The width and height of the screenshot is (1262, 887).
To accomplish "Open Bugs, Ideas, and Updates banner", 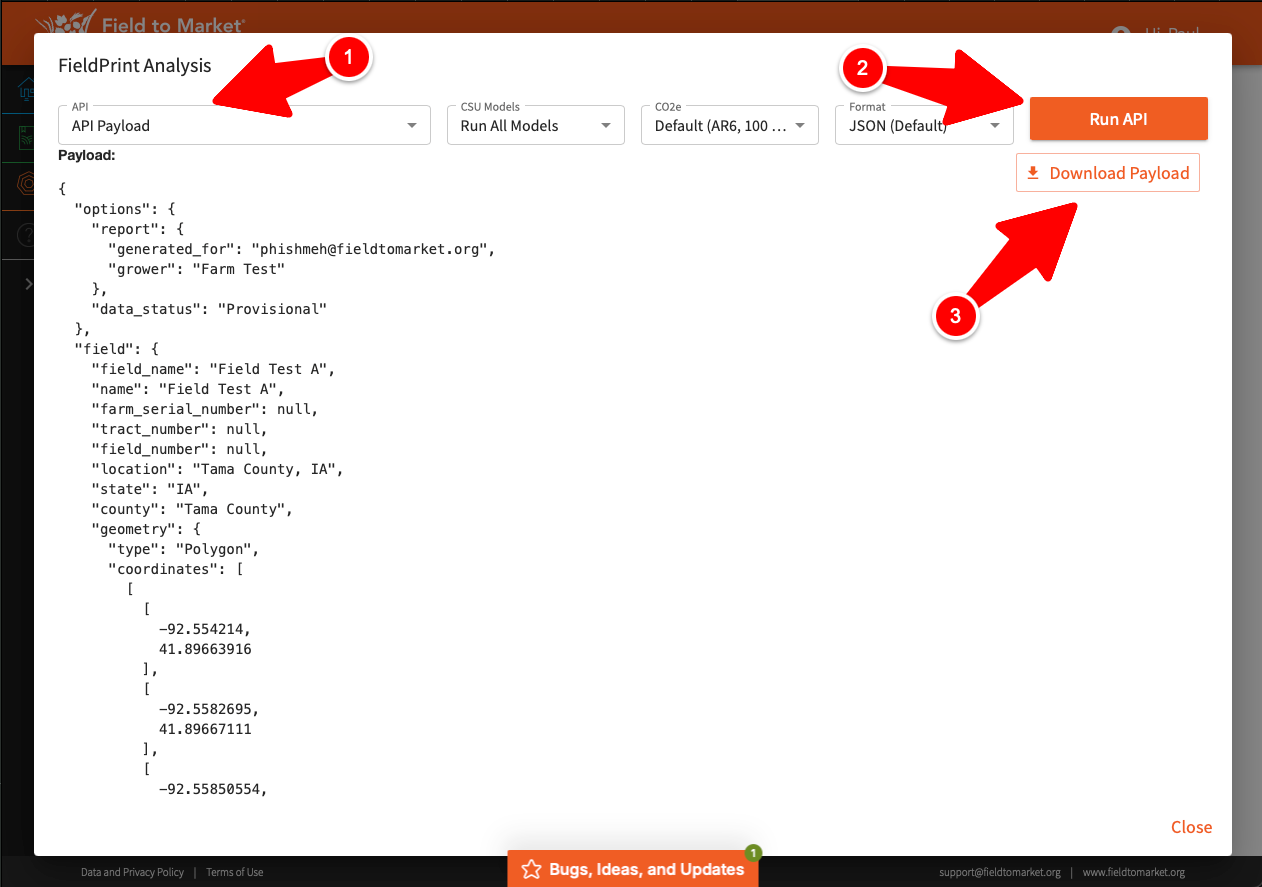I will [x=645, y=869].
